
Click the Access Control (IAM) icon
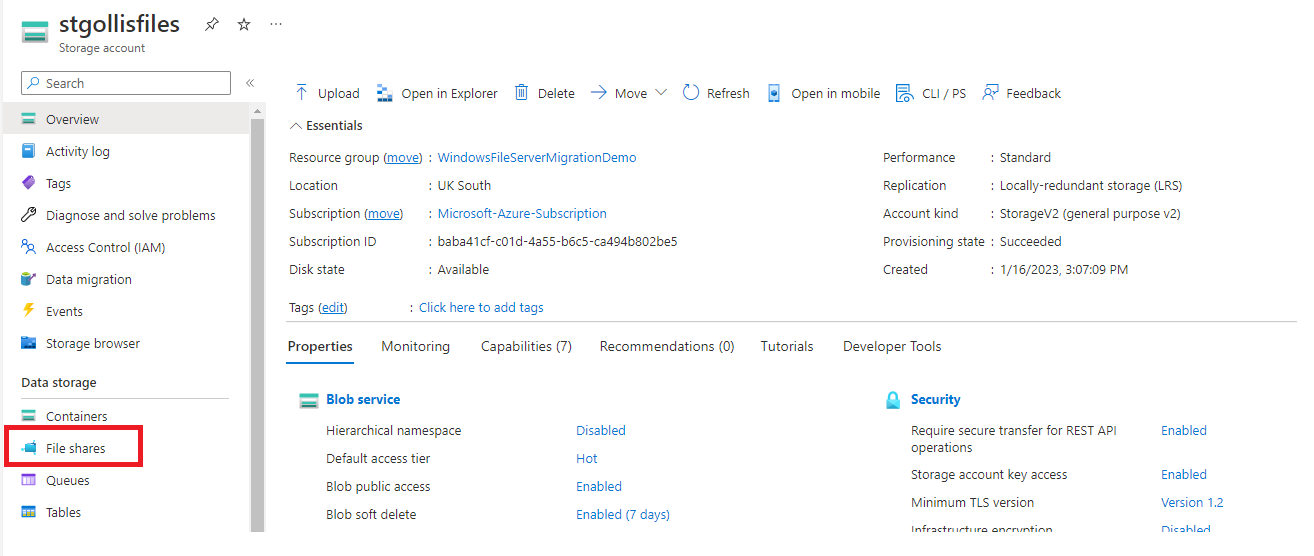pyautogui.click(x=29, y=247)
